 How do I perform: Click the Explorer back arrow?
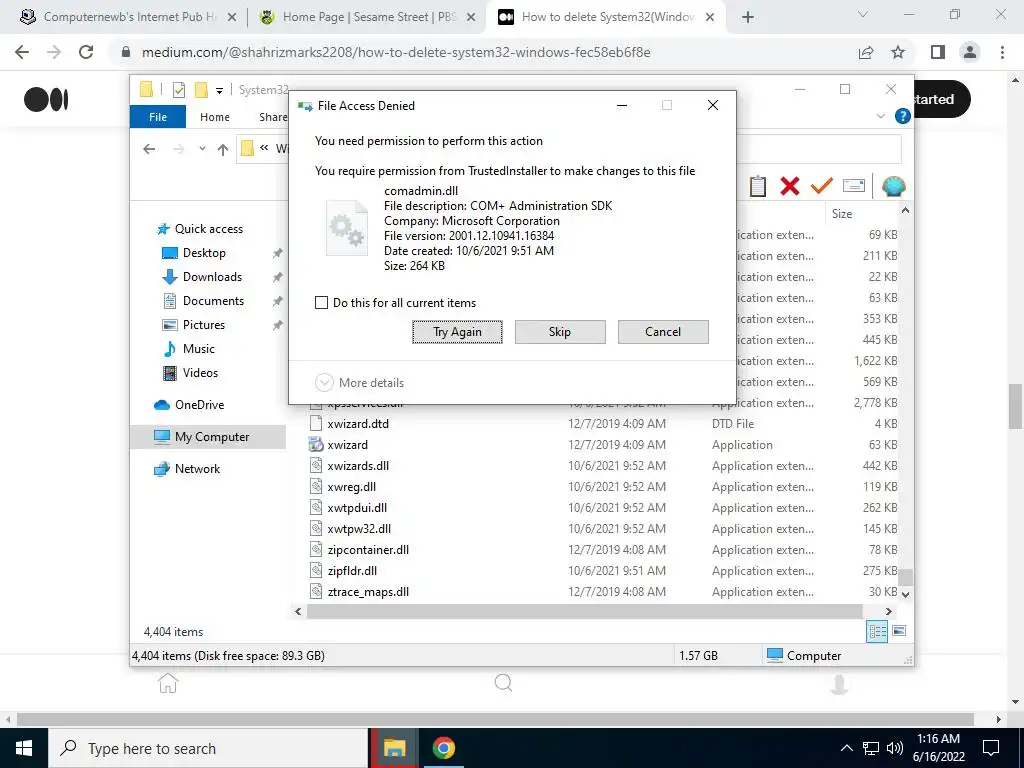(149, 150)
